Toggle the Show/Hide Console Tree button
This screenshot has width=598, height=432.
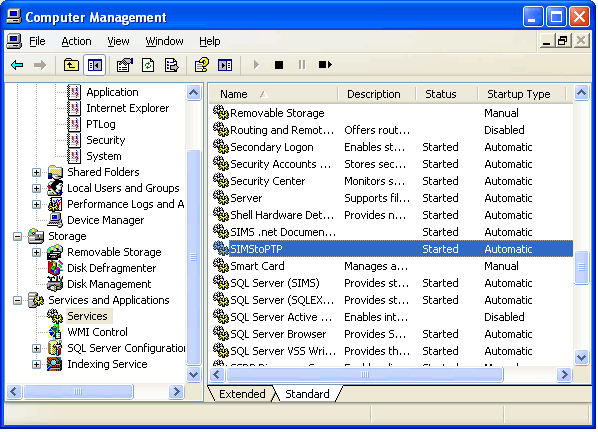(x=95, y=65)
